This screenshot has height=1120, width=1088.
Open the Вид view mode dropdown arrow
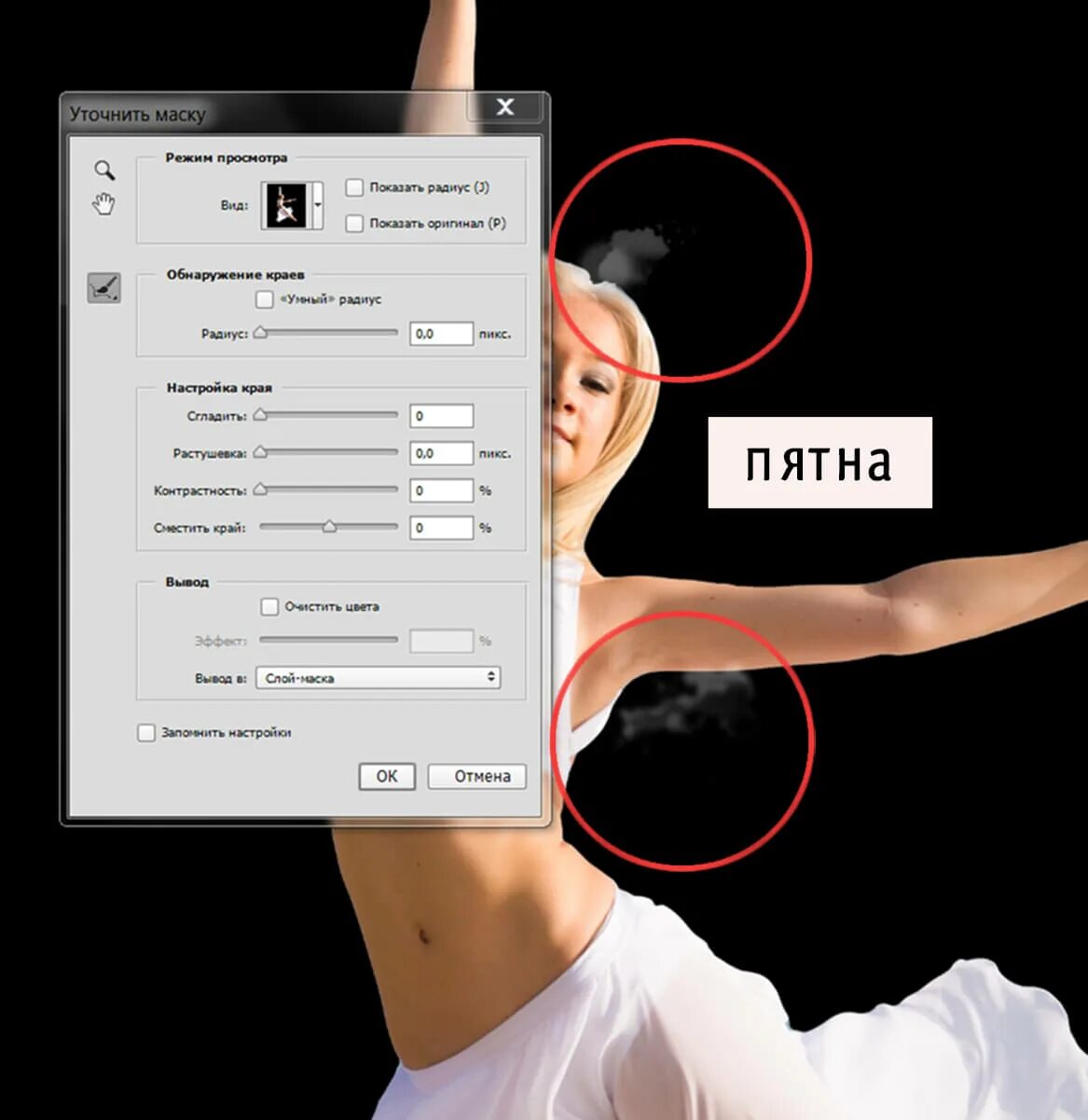(318, 206)
